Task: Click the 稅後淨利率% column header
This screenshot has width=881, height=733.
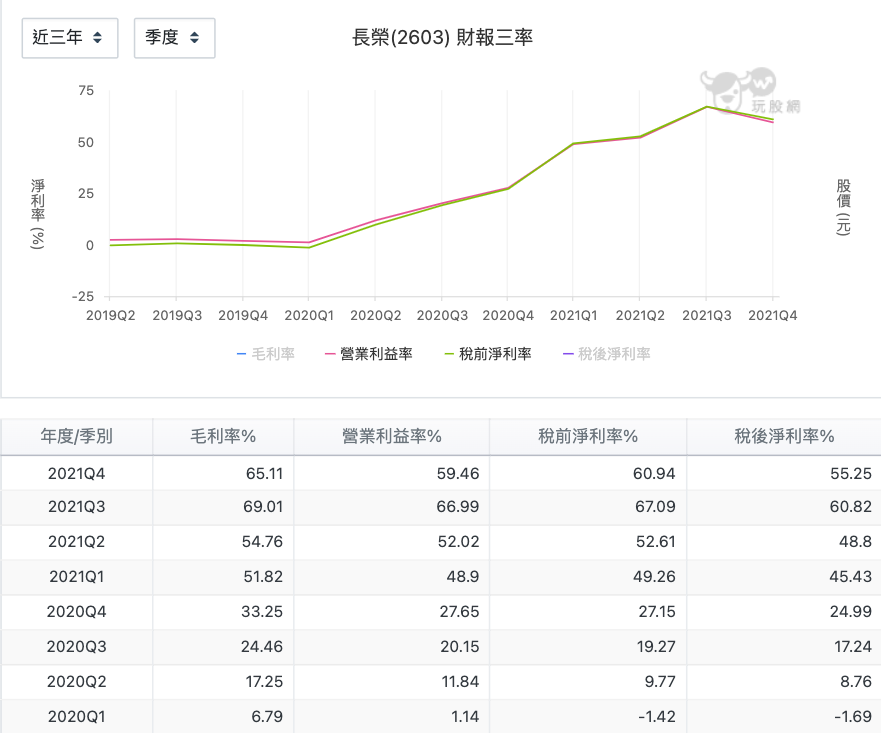Action: (784, 436)
